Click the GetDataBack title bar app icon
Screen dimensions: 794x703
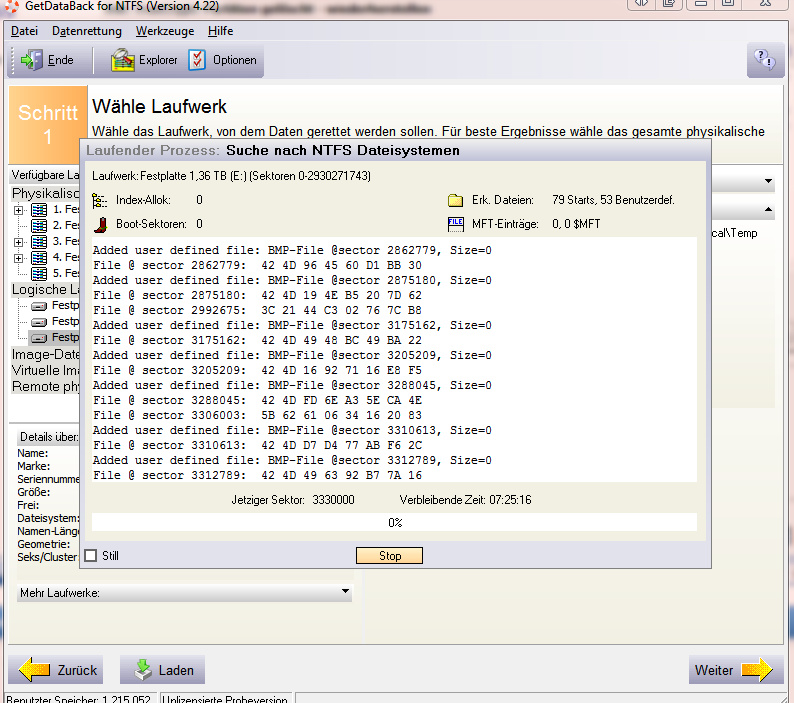12,6
